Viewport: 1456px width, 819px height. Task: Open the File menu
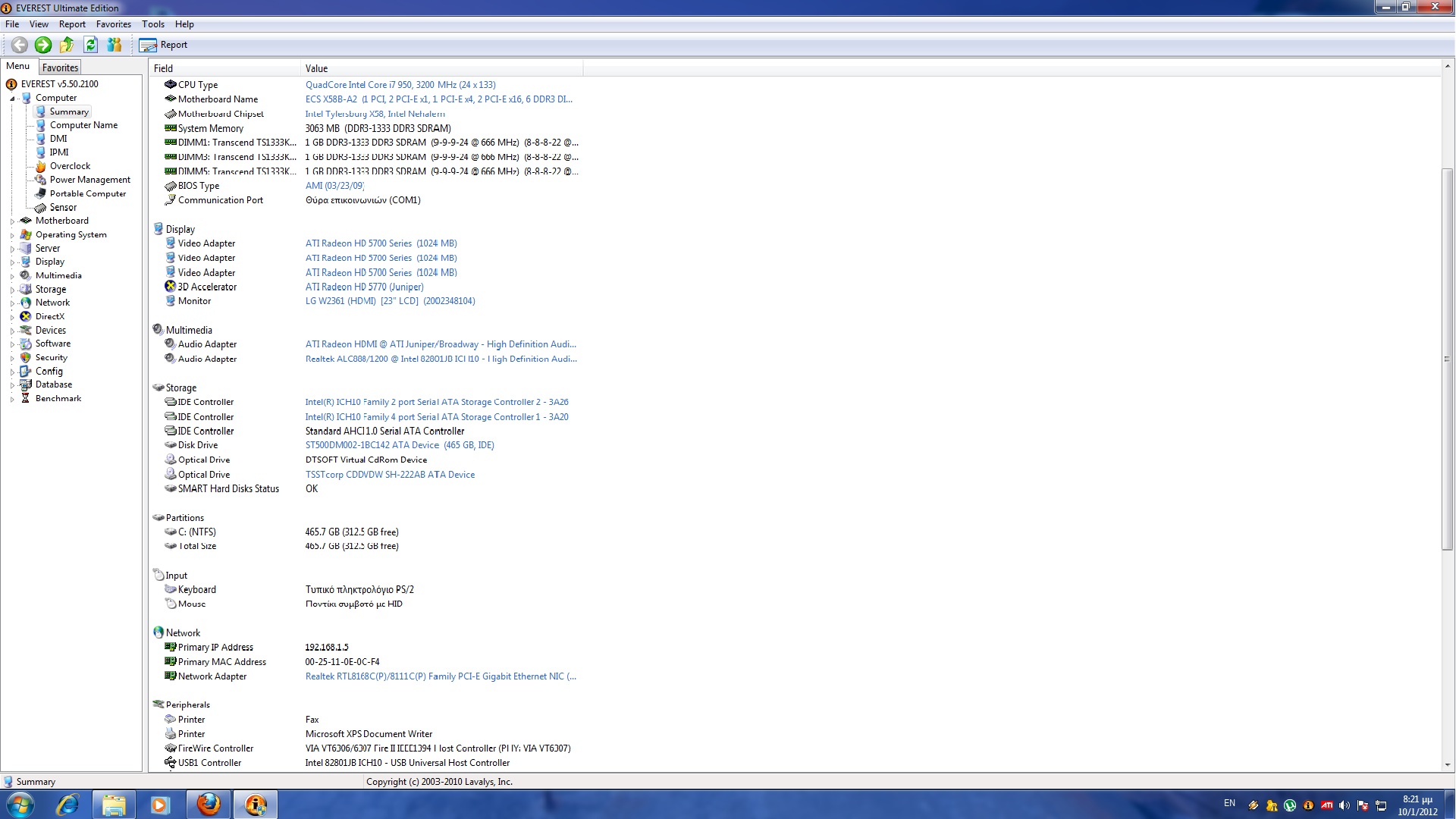pyautogui.click(x=12, y=24)
